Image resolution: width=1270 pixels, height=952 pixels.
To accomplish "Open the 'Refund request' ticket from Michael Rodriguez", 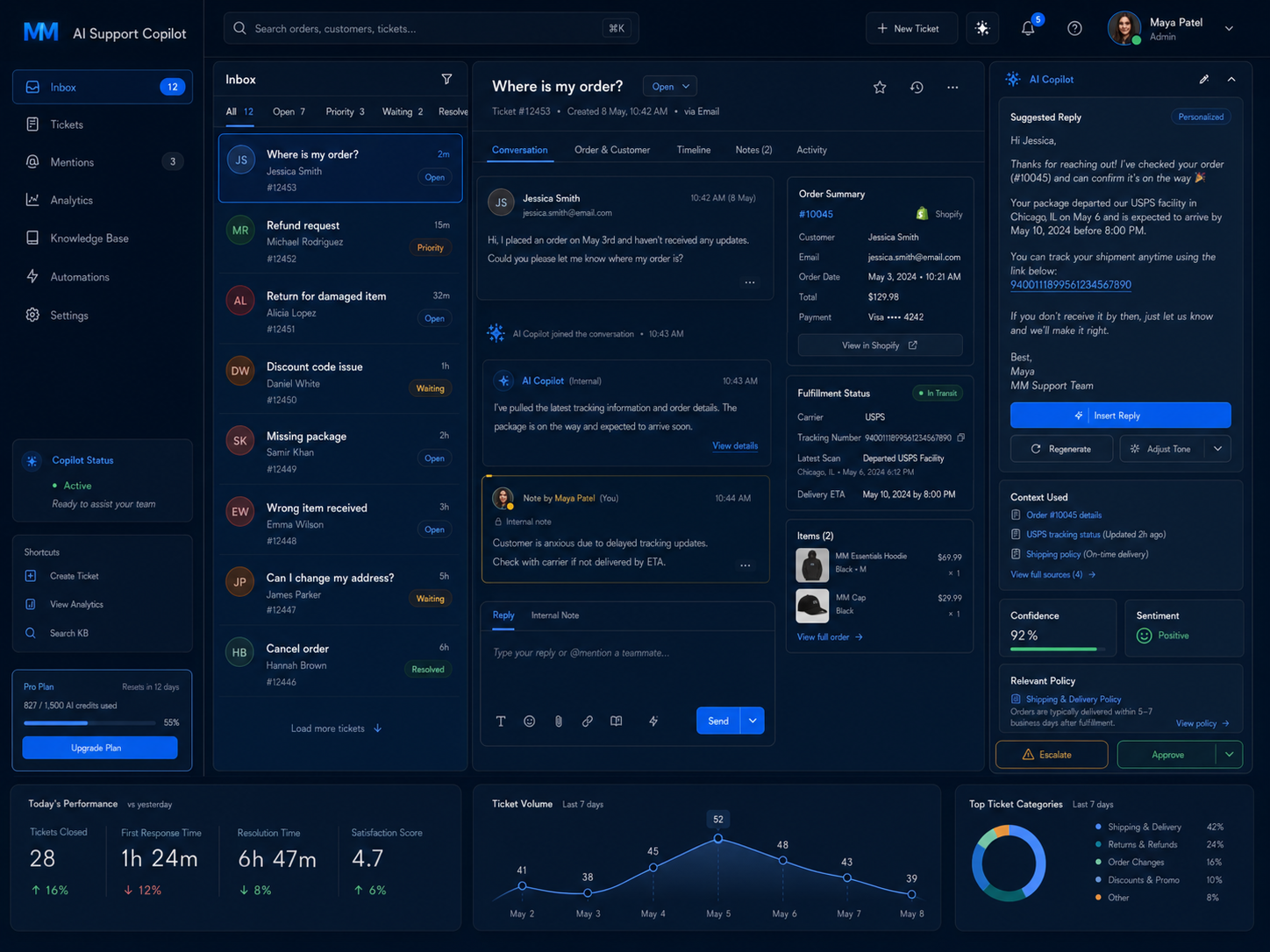I will tap(340, 239).
